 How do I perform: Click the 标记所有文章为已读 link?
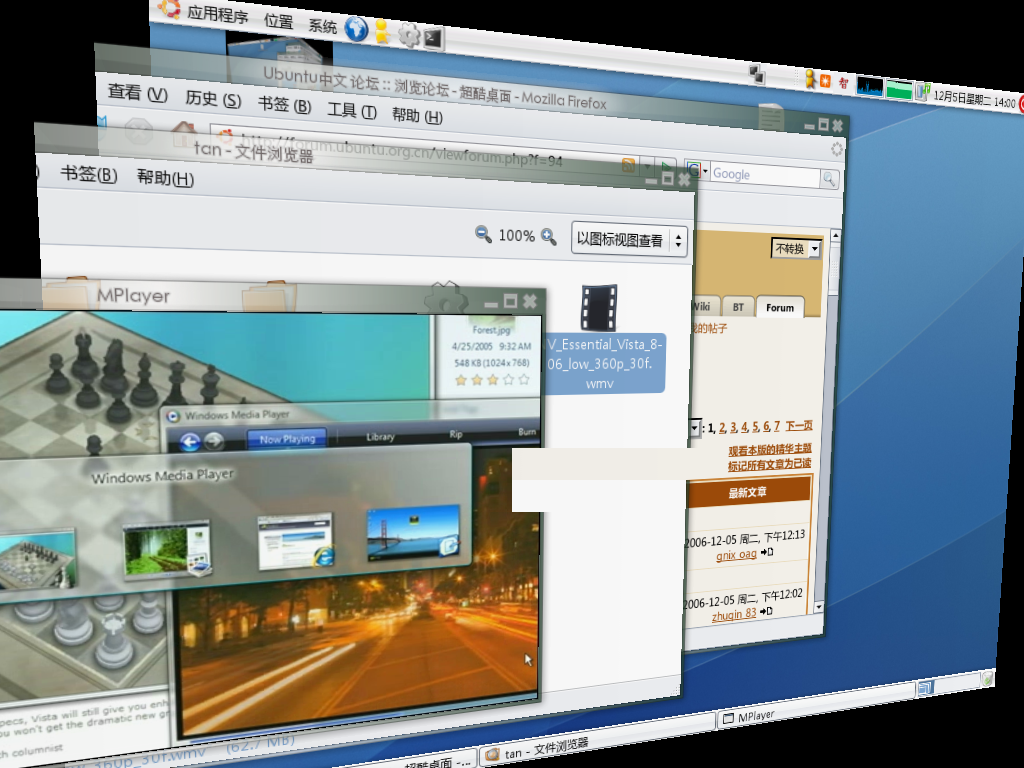[770, 464]
